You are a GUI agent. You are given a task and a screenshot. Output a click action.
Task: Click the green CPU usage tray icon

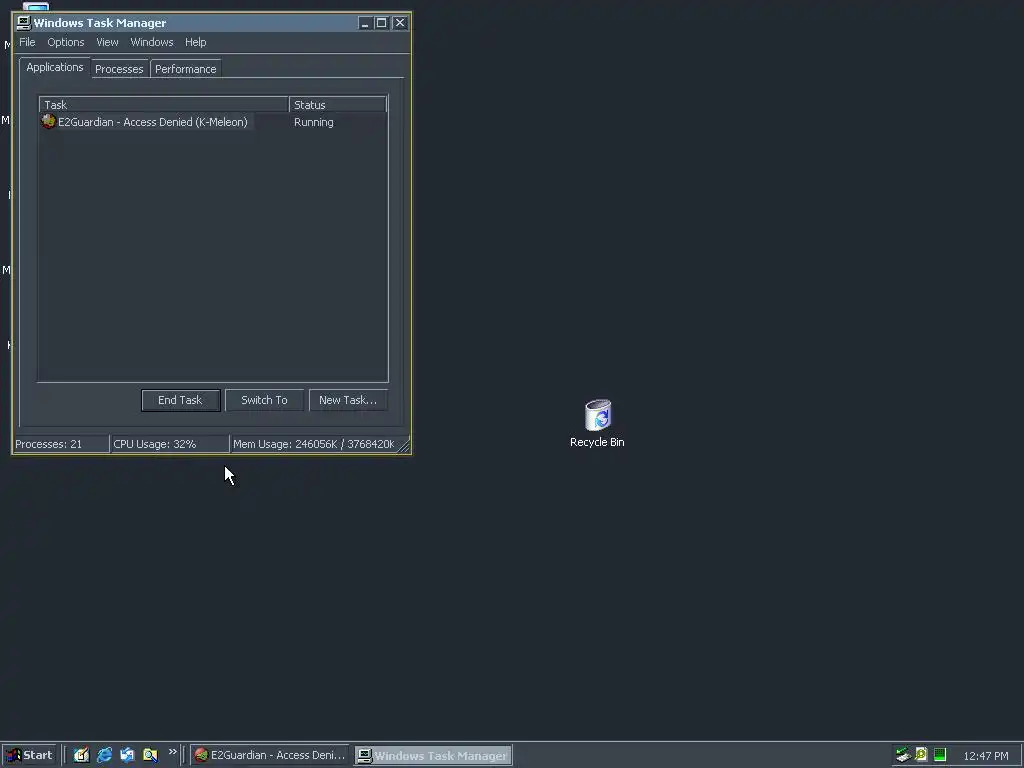pos(940,755)
